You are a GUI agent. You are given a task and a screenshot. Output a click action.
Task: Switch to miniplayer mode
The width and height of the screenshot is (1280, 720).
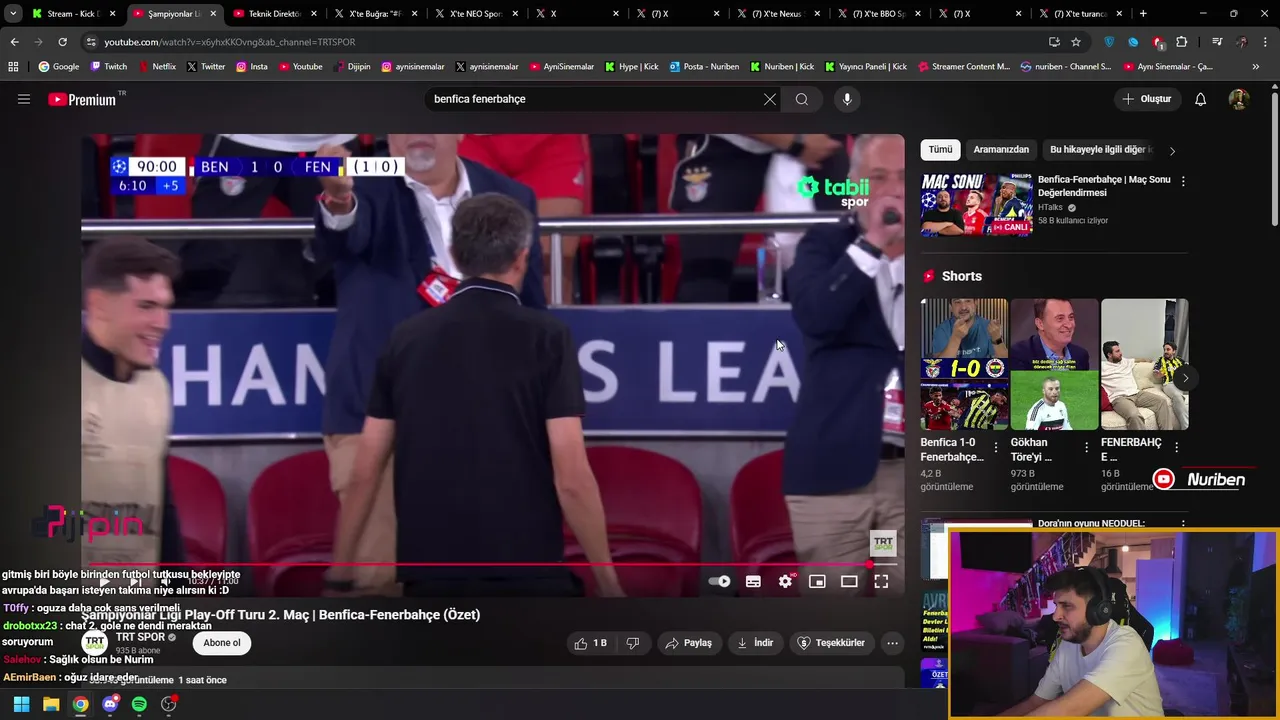pyautogui.click(x=817, y=581)
